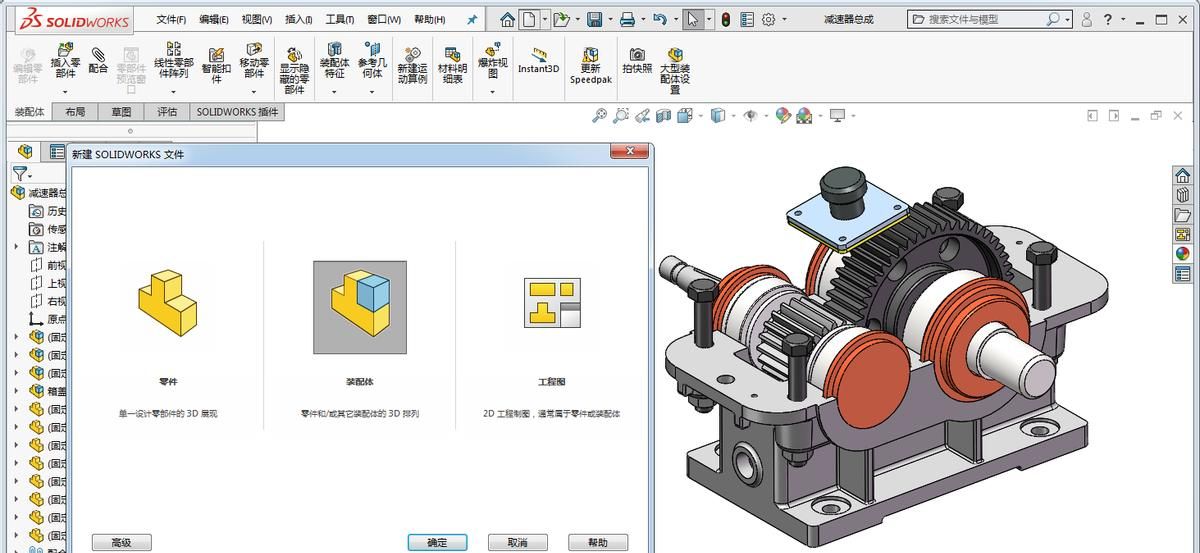1200x553 pixels.
Task: Open the 窗口(W) menu
Action: [x=384, y=19]
